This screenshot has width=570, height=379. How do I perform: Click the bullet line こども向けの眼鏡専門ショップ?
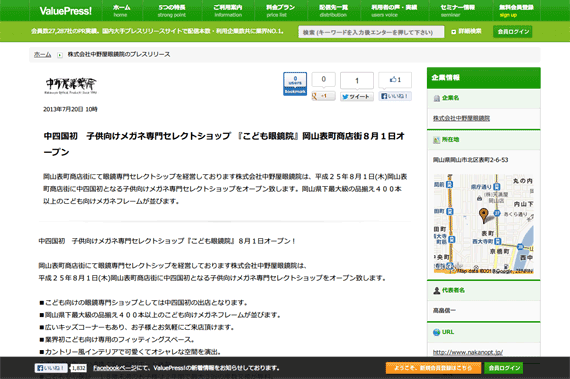[144, 303]
